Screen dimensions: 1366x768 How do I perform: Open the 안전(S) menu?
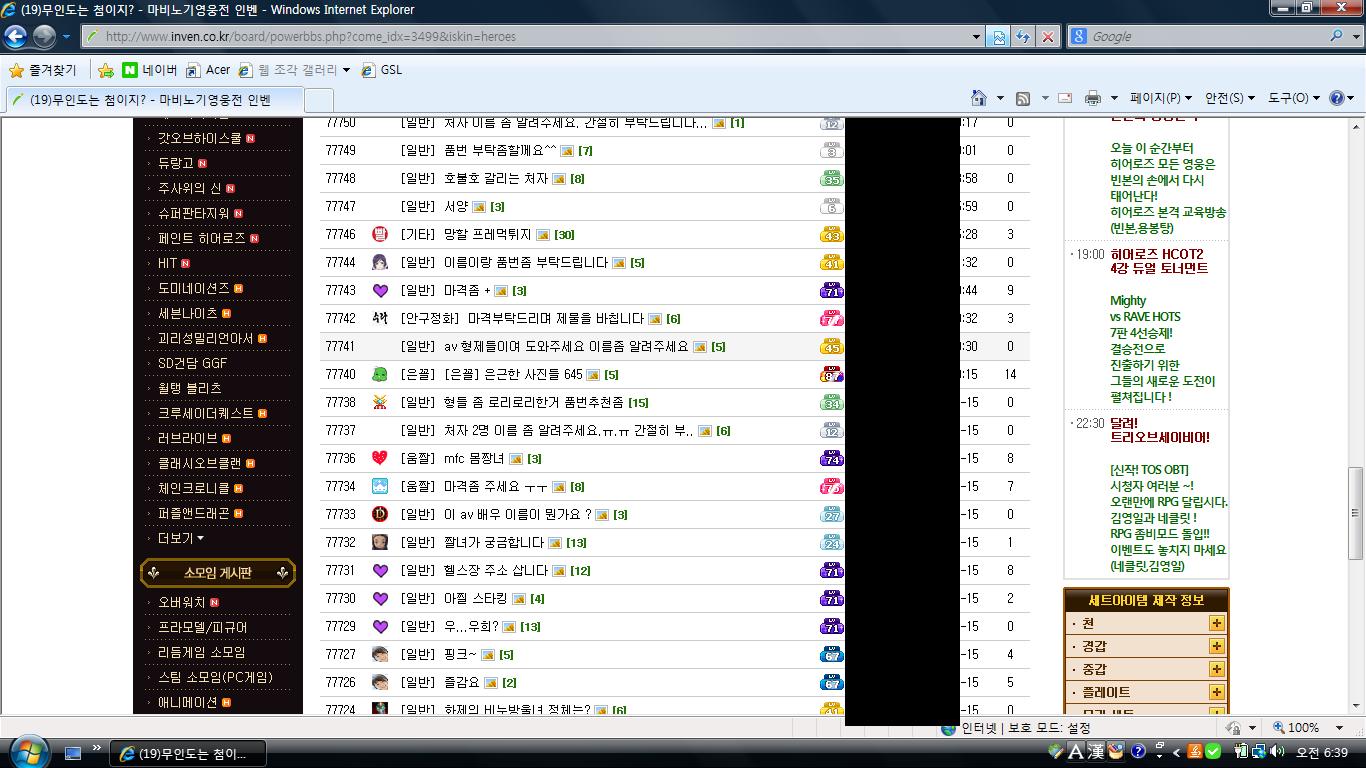click(x=1230, y=98)
